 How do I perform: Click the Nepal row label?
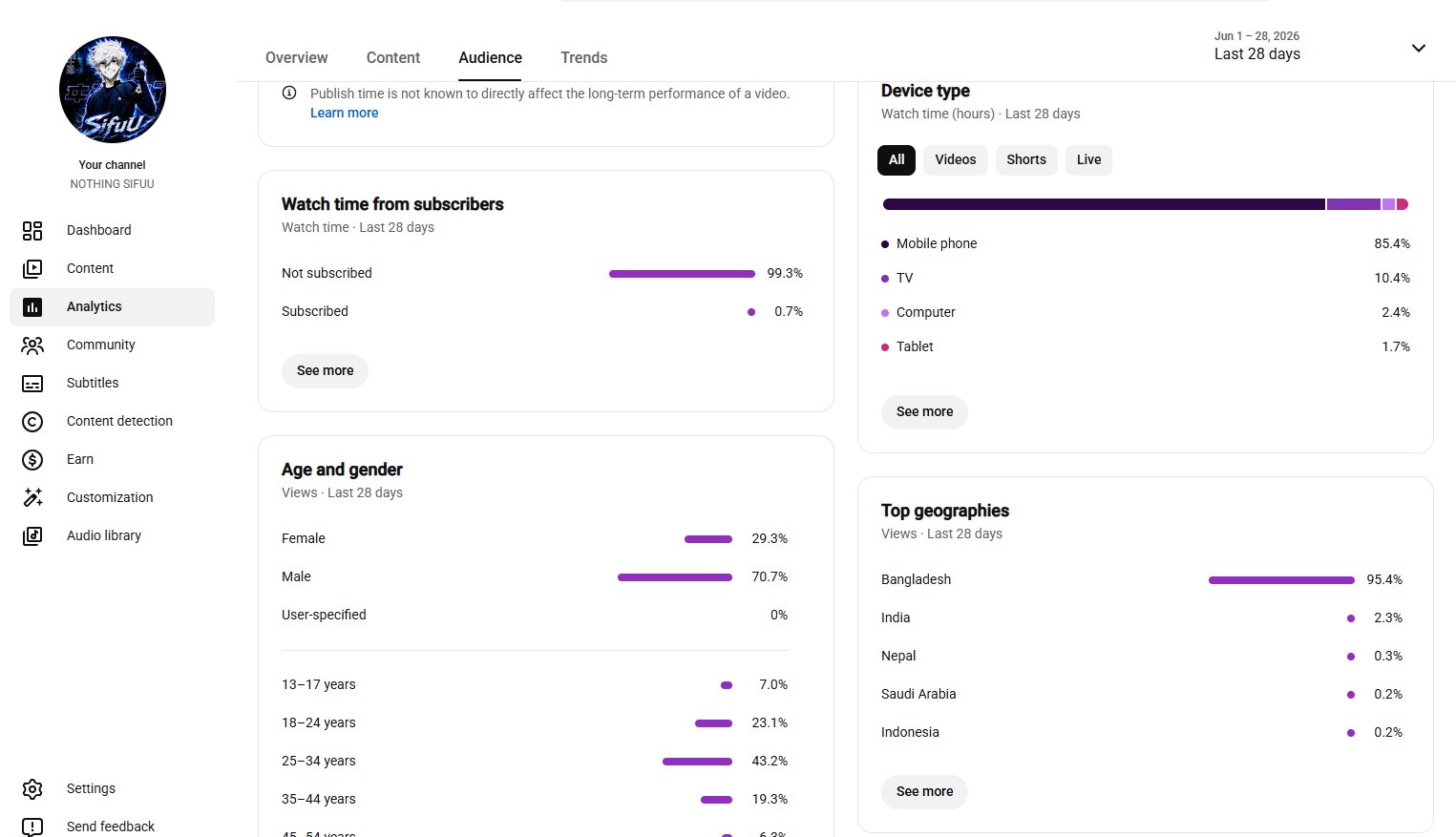click(898, 656)
